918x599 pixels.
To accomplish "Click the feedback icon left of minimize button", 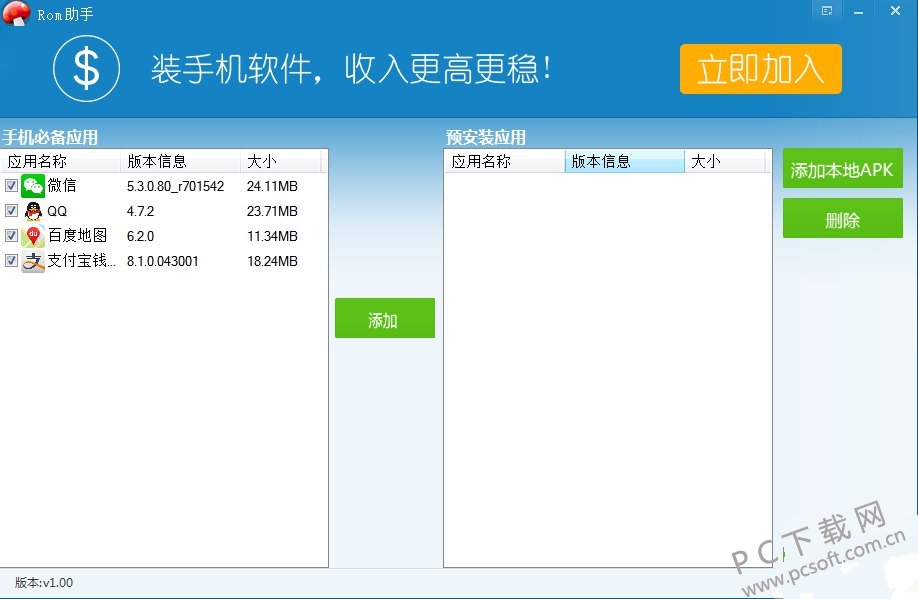I will click(x=826, y=10).
